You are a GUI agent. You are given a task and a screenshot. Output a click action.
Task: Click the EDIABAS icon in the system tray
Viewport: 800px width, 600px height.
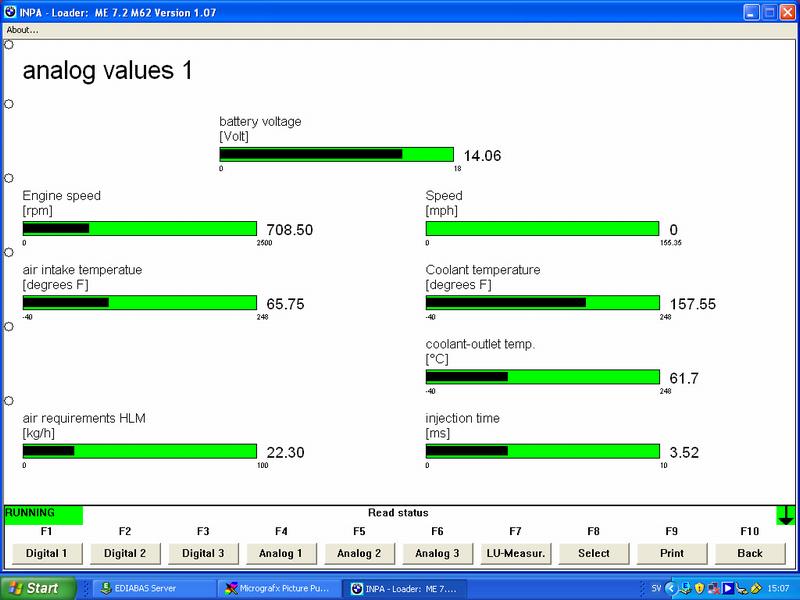[685, 587]
